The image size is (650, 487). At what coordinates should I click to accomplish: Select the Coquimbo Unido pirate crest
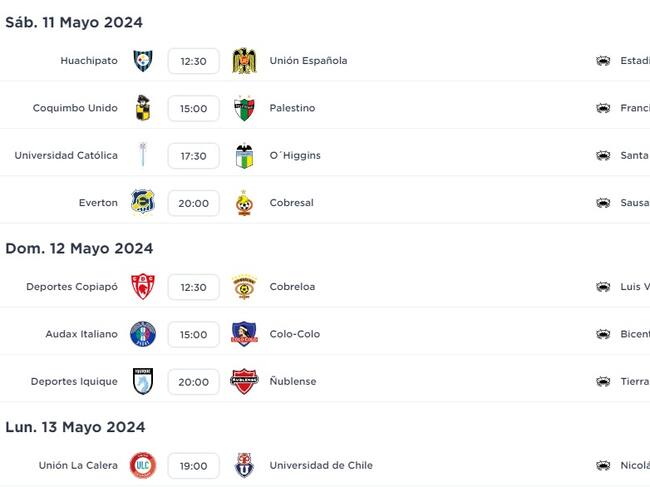(x=143, y=108)
